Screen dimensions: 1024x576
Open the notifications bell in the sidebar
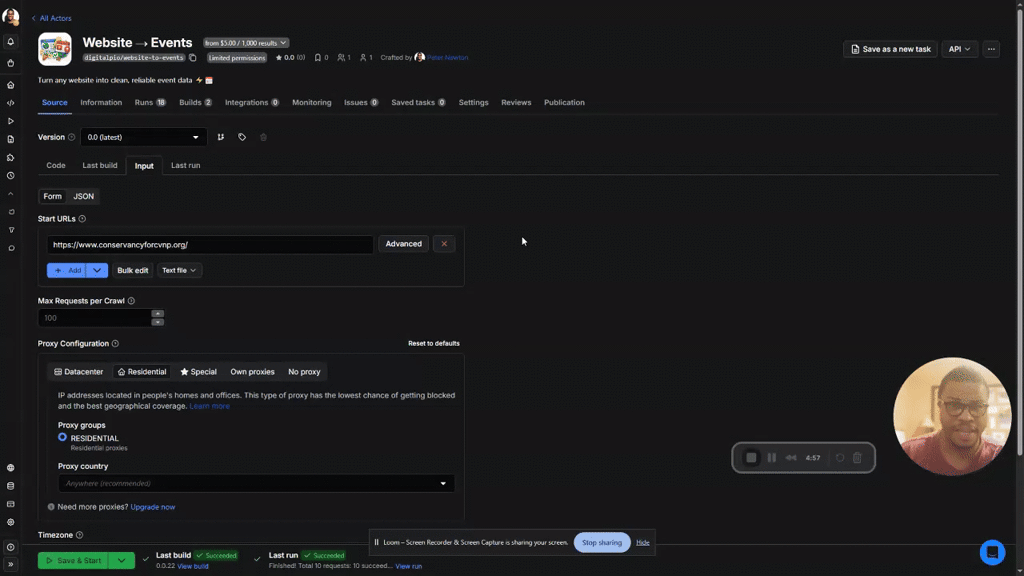click(10, 42)
